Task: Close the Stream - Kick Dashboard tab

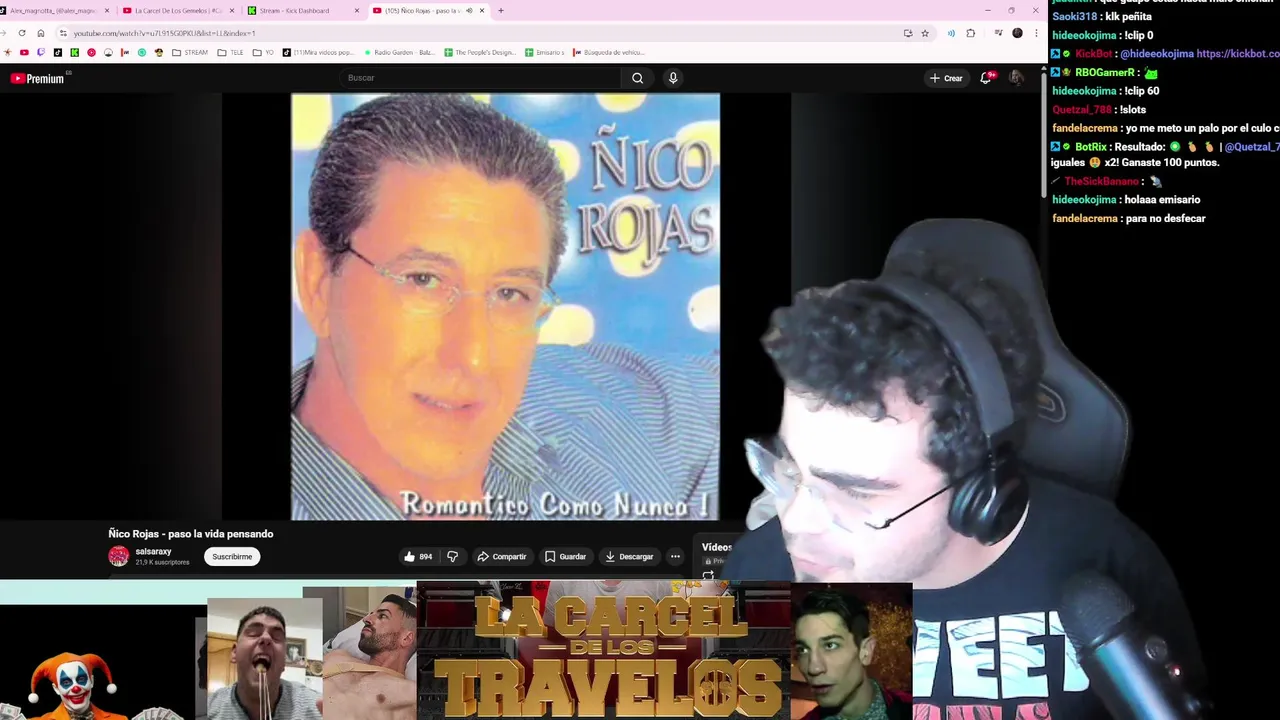Action: 357,11
